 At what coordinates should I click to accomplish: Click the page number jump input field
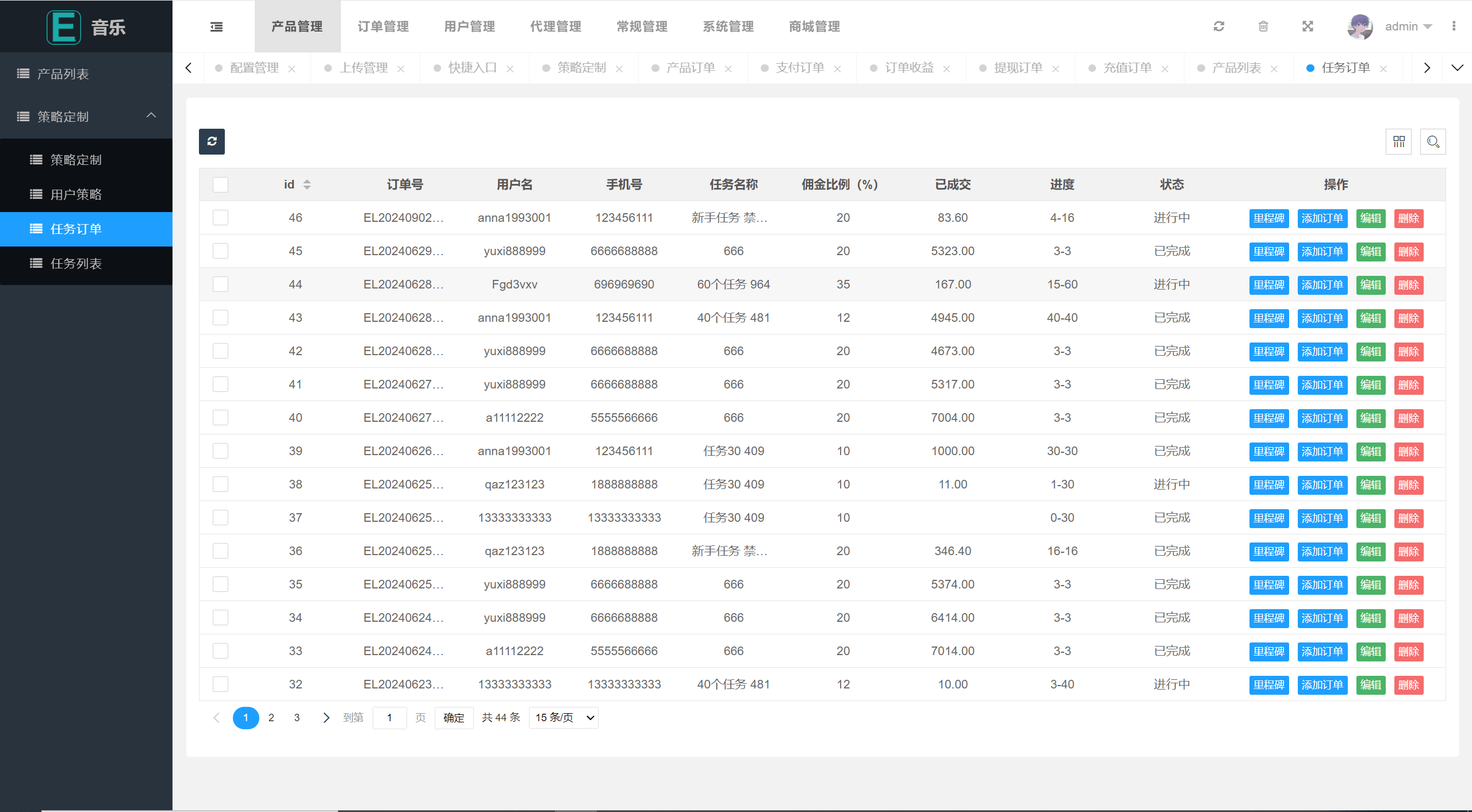click(389, 717)
